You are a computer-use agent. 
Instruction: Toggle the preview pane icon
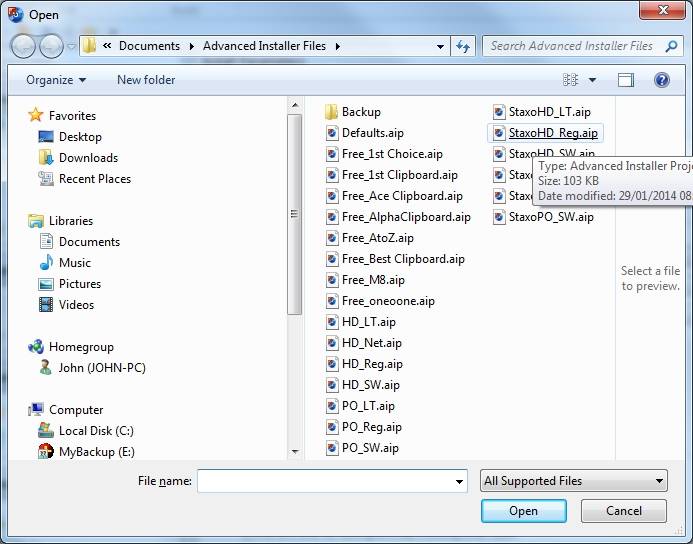click(626, 80)
